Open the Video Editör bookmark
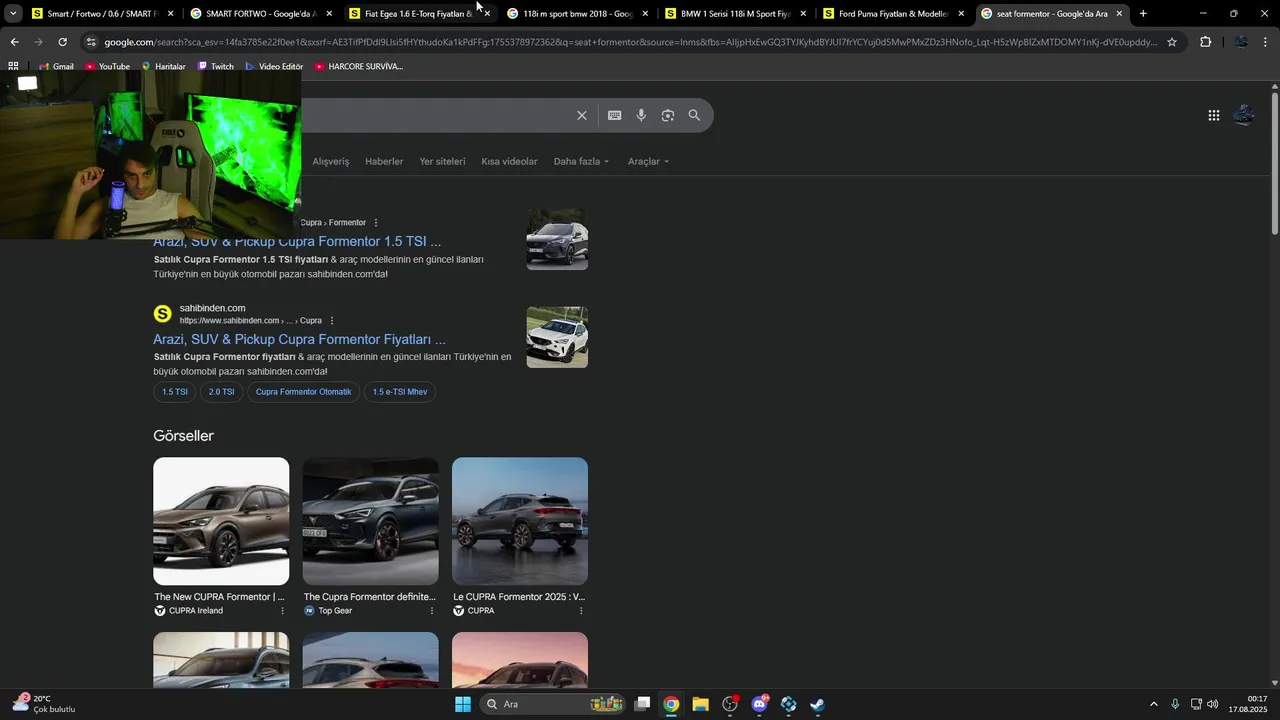 tap(273, 66)
